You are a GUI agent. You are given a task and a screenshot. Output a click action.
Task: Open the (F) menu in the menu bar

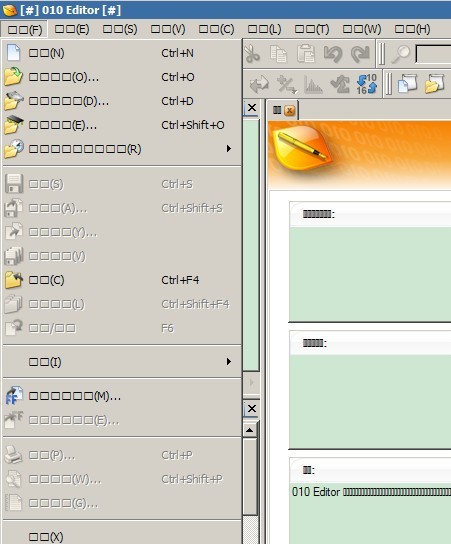click(24, 29)
